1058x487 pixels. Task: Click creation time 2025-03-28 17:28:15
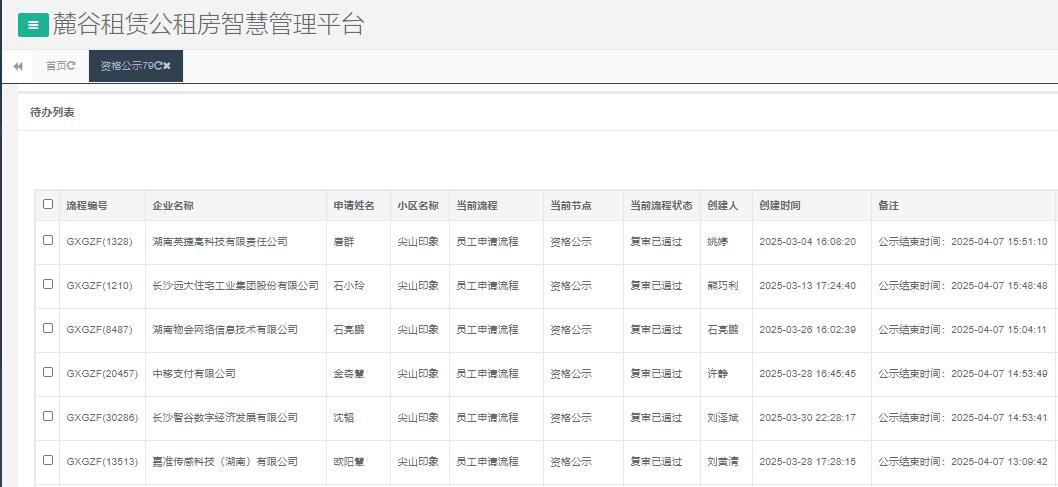(x=807, y=462)
